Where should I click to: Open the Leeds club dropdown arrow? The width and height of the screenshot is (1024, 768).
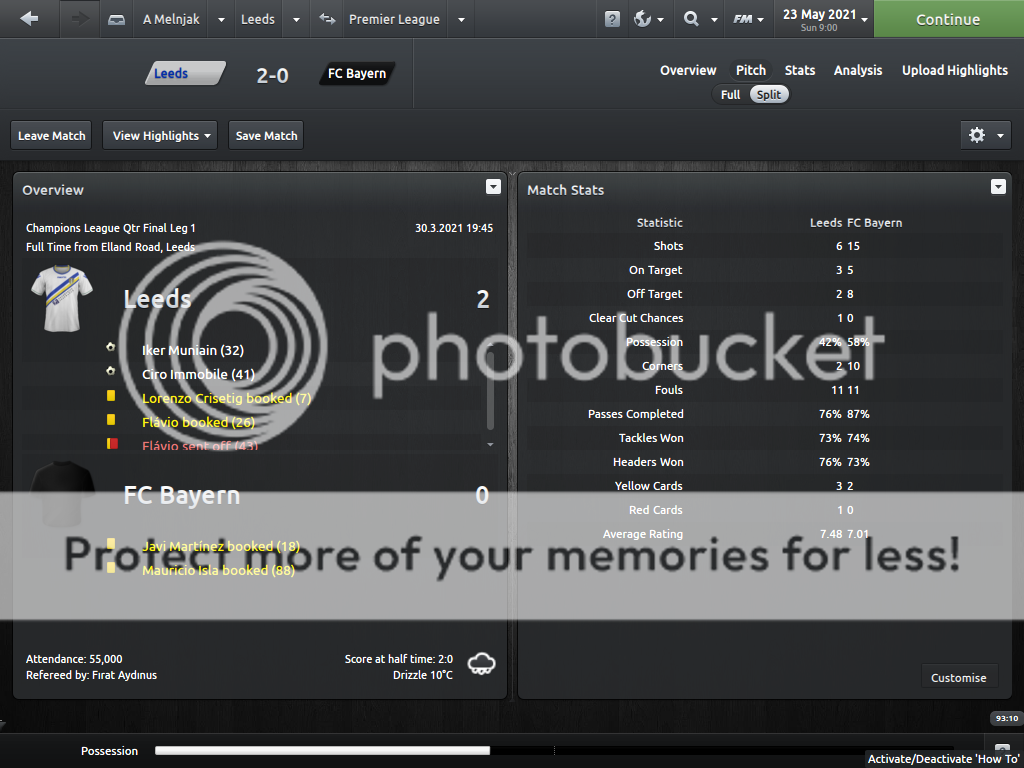click(295, 19)
